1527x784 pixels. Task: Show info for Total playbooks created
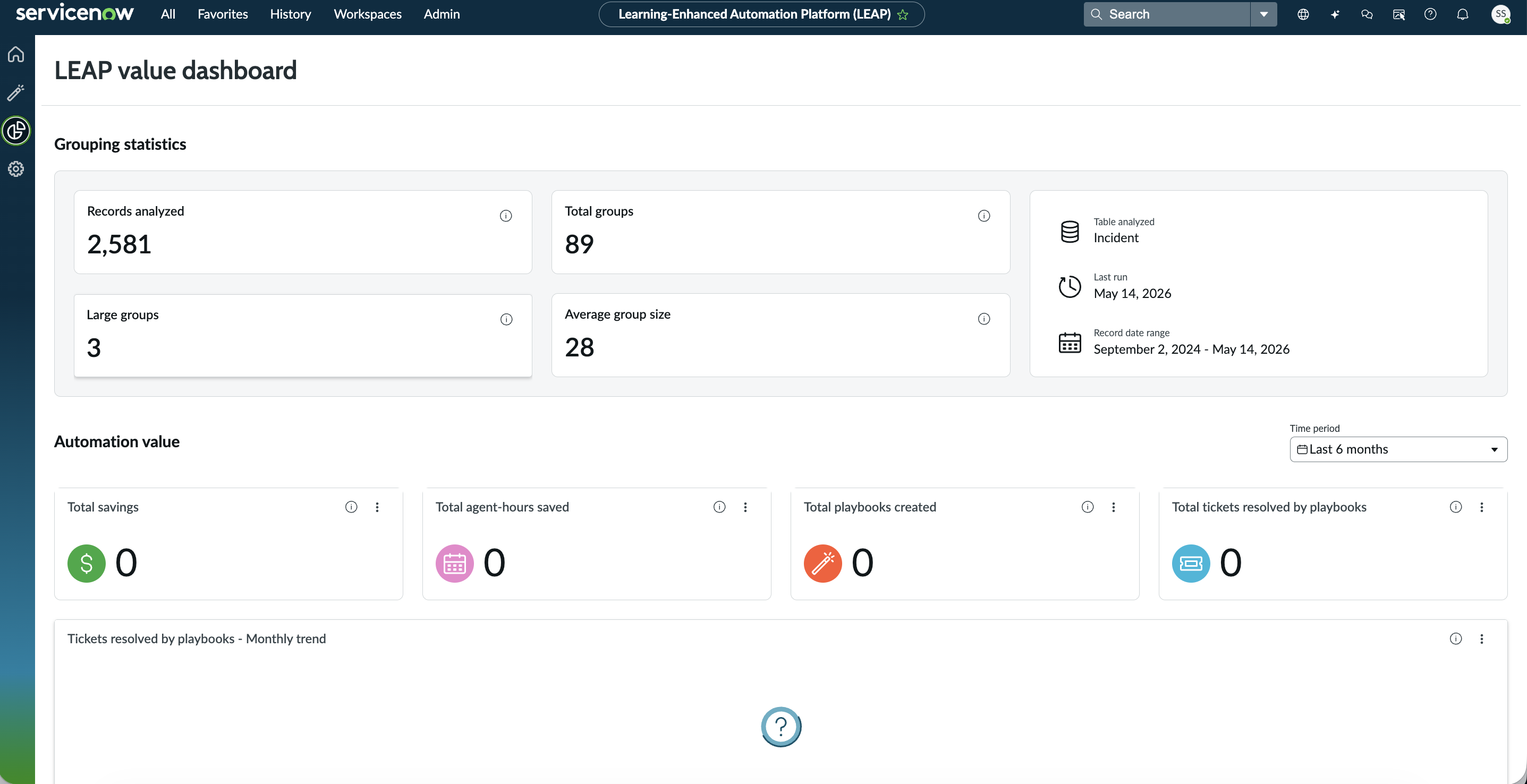[x=1088, y=507]
